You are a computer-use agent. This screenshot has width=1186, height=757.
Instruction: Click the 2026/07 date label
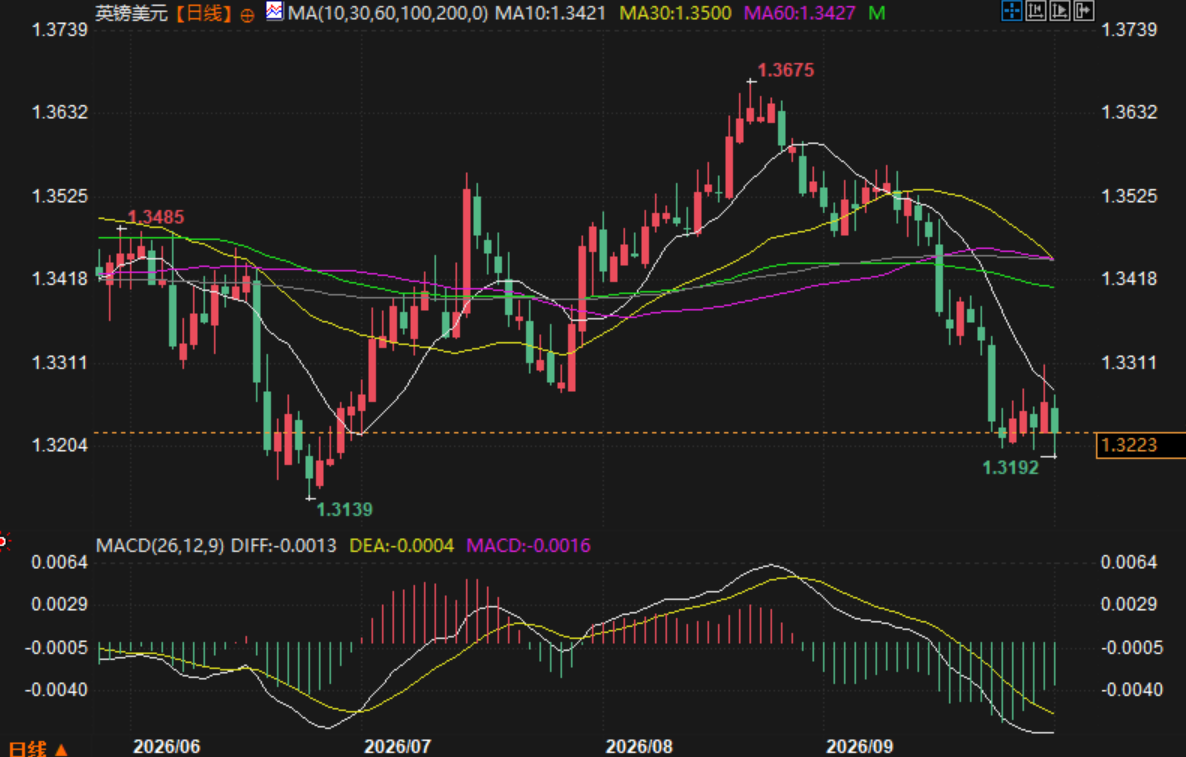pyautogui.click(x=398, y=746)
